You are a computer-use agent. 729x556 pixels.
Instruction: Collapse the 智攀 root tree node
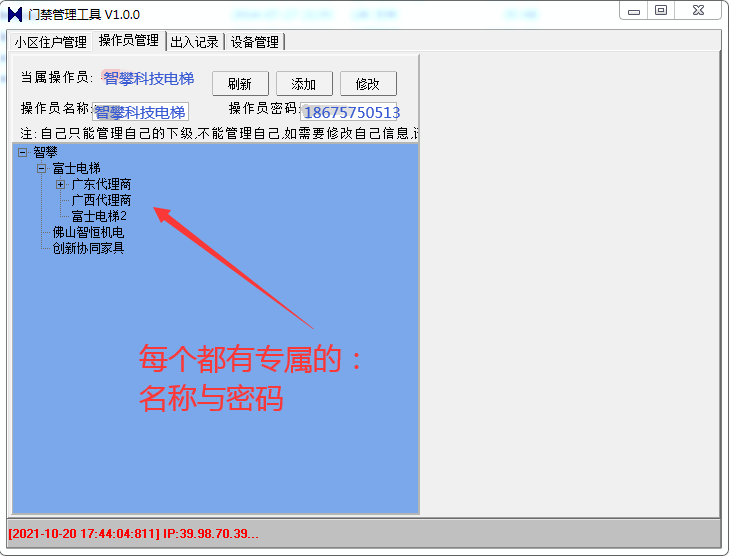(22, 152)
